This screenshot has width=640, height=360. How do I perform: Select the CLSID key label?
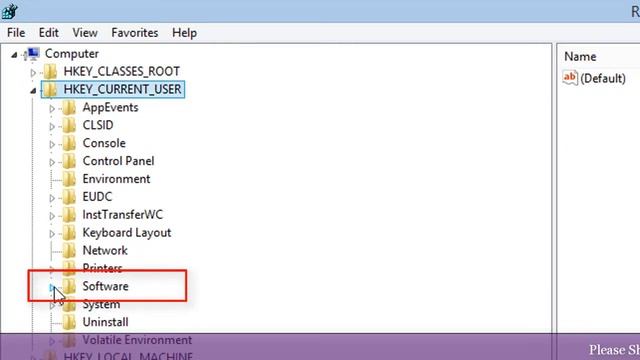(98, 125)
